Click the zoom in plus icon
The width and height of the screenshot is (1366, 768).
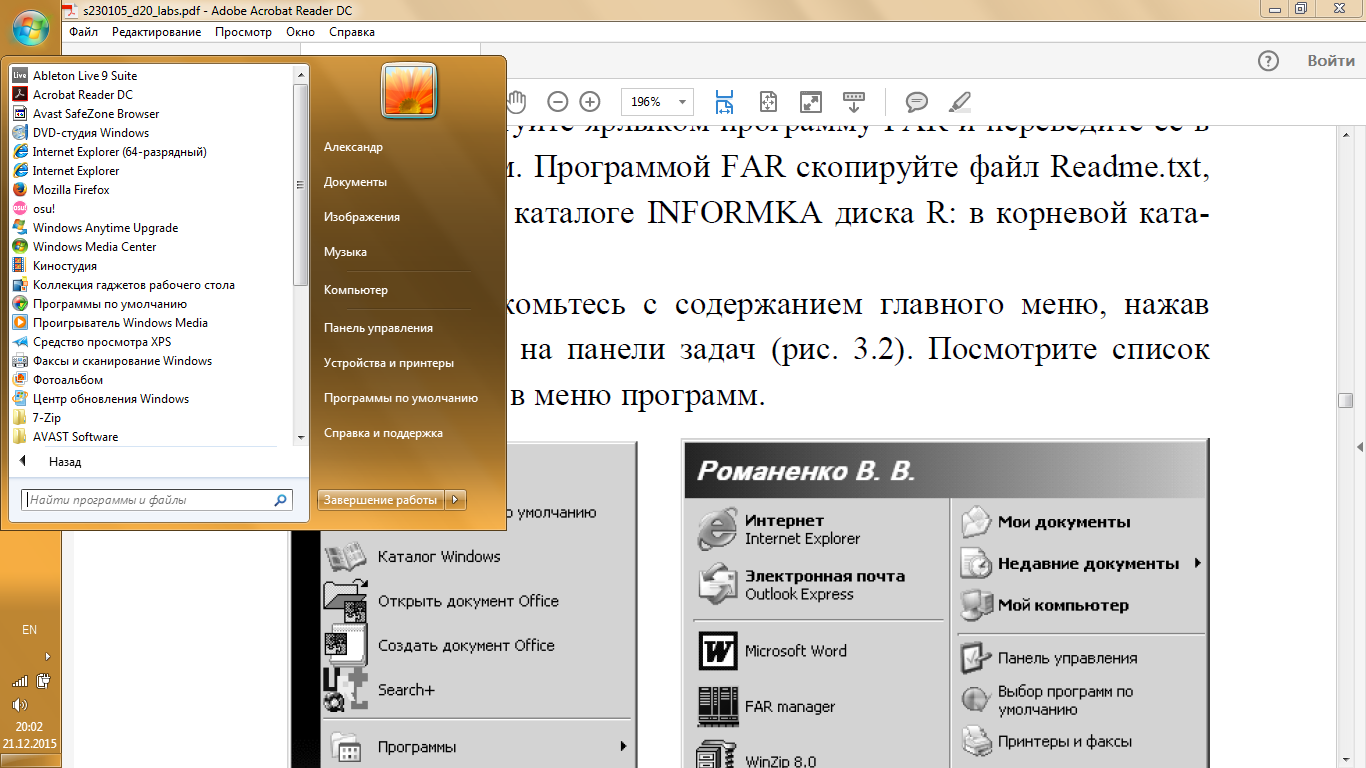click(x=590, y=102)
